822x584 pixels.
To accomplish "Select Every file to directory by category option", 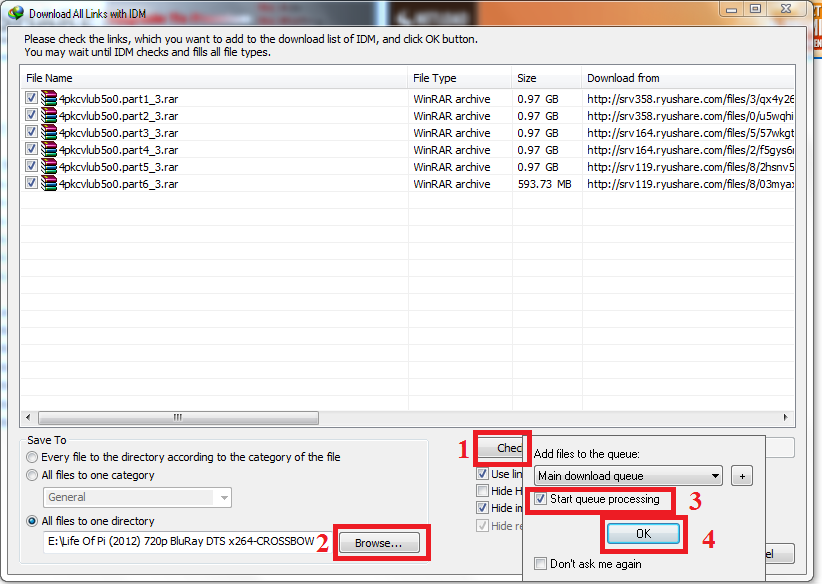I will (33, 457).
